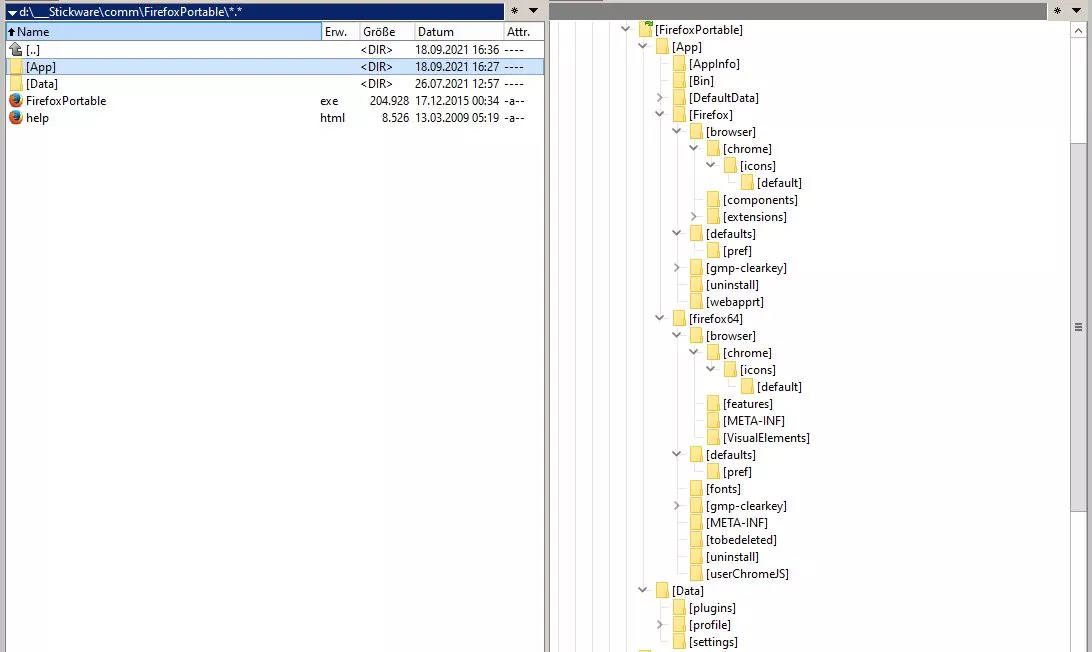Click date 26.07.2021 12:57 cell
The image size is (1092, 652).
click(x=457, y=84)
